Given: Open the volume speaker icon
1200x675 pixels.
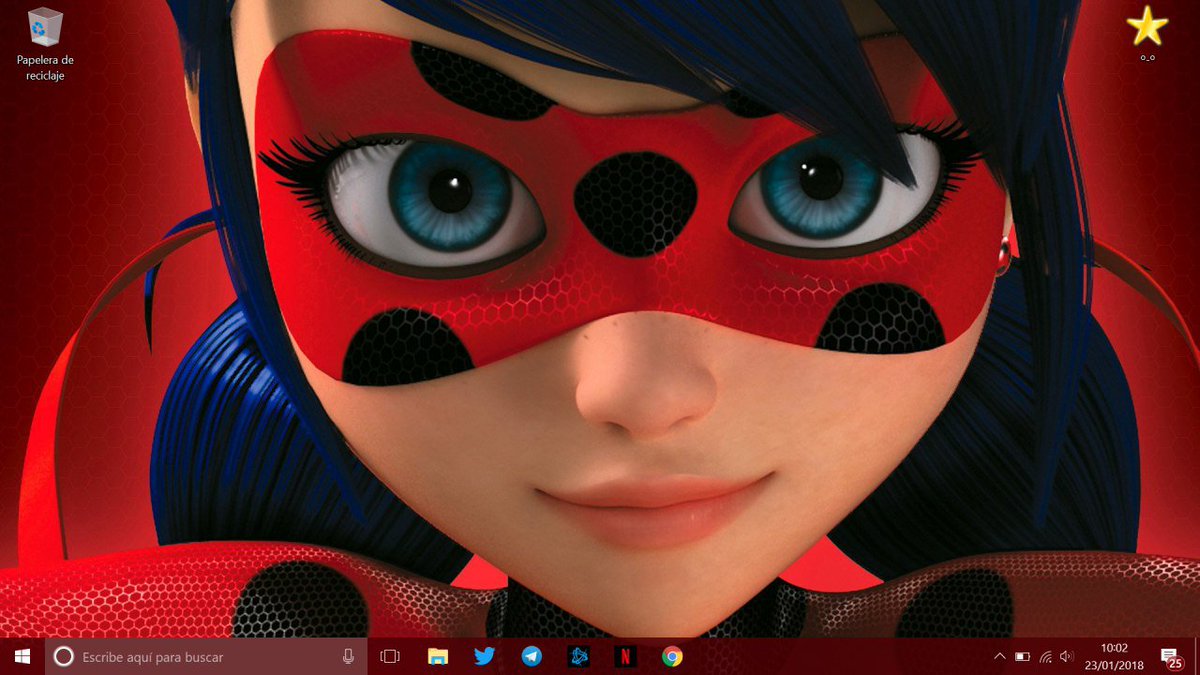Looking at the screenshot, I should (x=1067, y=657).
